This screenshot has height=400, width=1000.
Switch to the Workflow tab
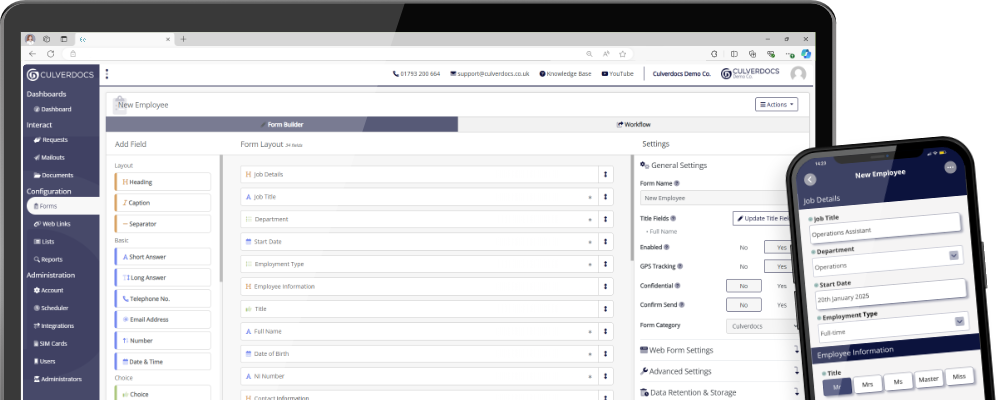(633, 124)
